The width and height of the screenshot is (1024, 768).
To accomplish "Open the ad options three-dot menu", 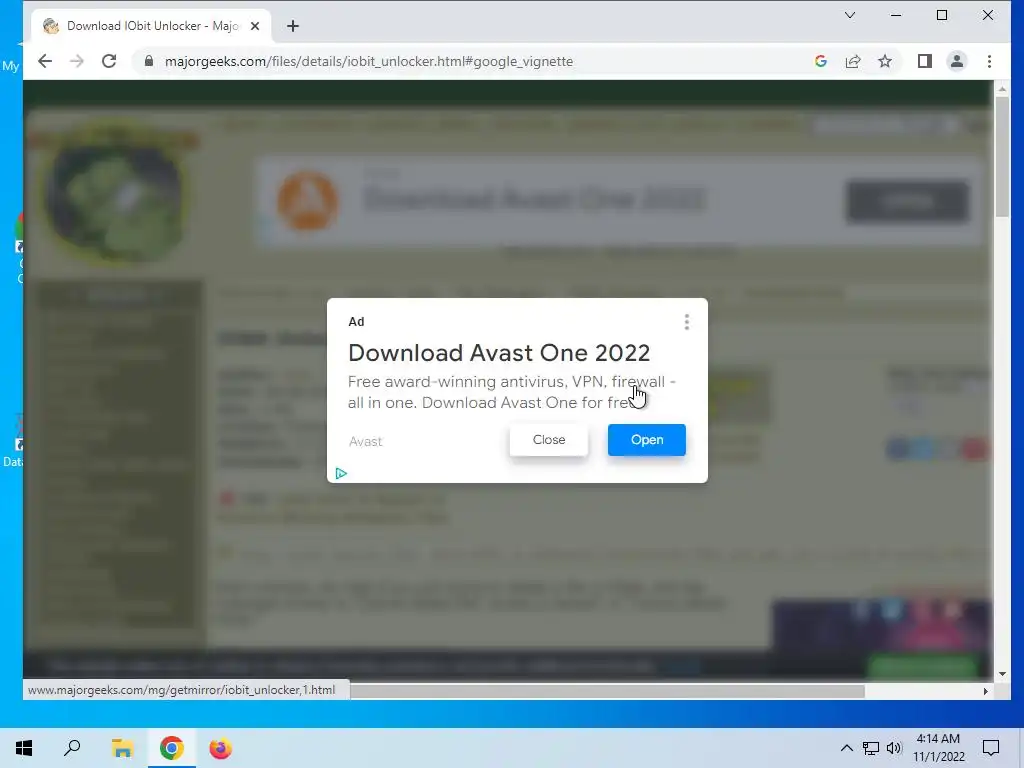I will coord(686,322).
